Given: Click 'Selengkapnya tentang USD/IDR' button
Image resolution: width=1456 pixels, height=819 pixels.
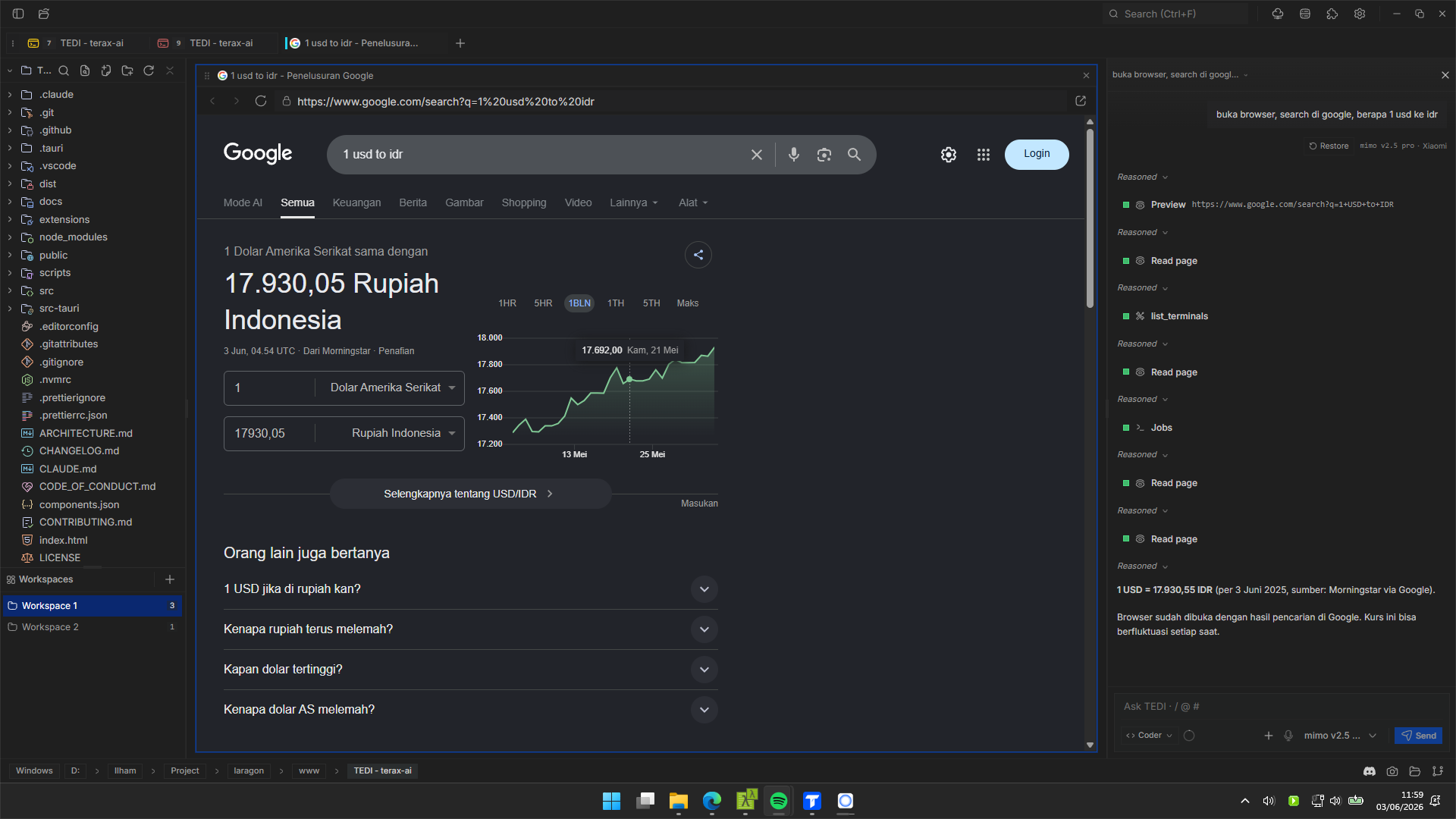Looking at the screenshot, I should (470, 494).
